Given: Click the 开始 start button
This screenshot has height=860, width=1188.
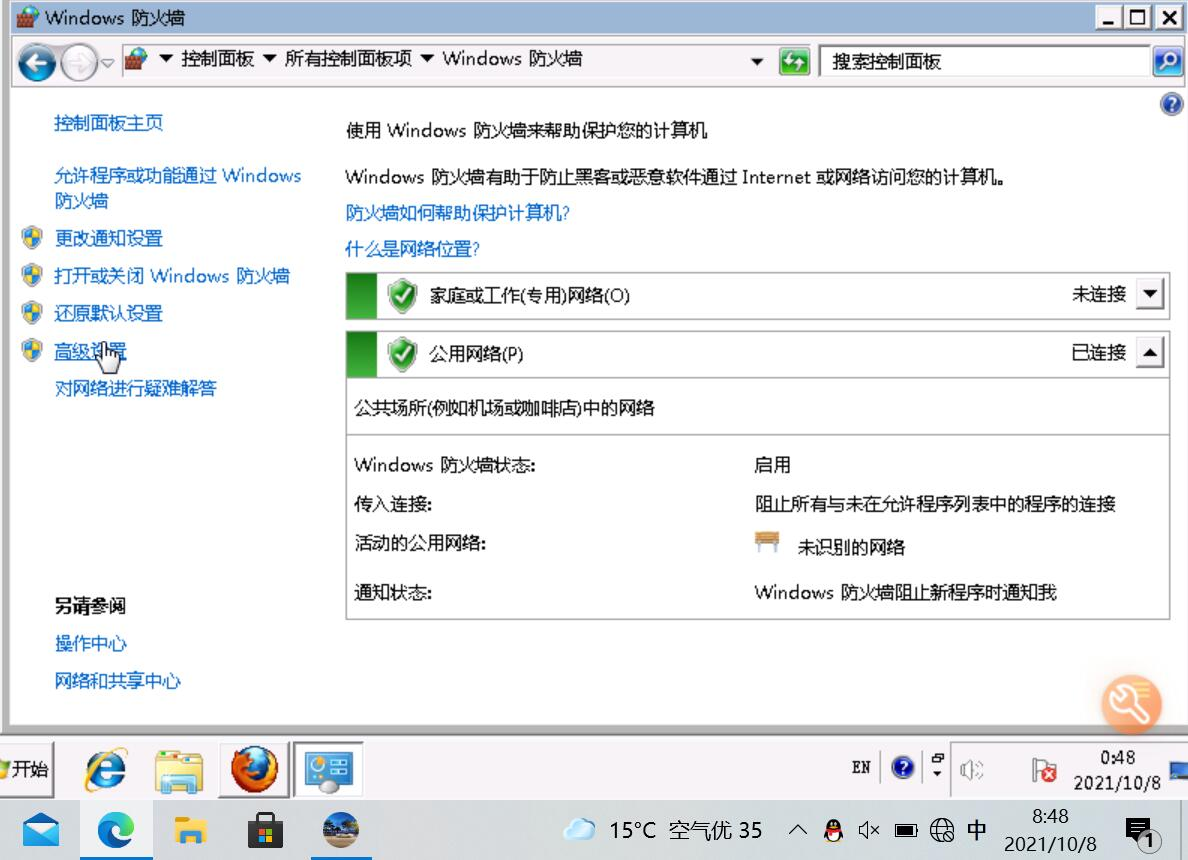Looking at the screenshot, I should 27,769.
